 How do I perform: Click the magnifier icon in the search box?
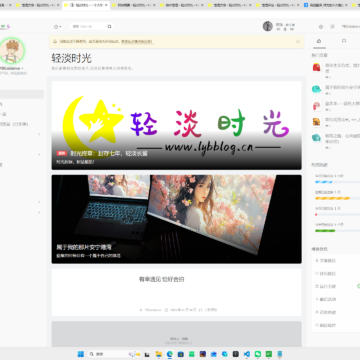pos(109,26)
